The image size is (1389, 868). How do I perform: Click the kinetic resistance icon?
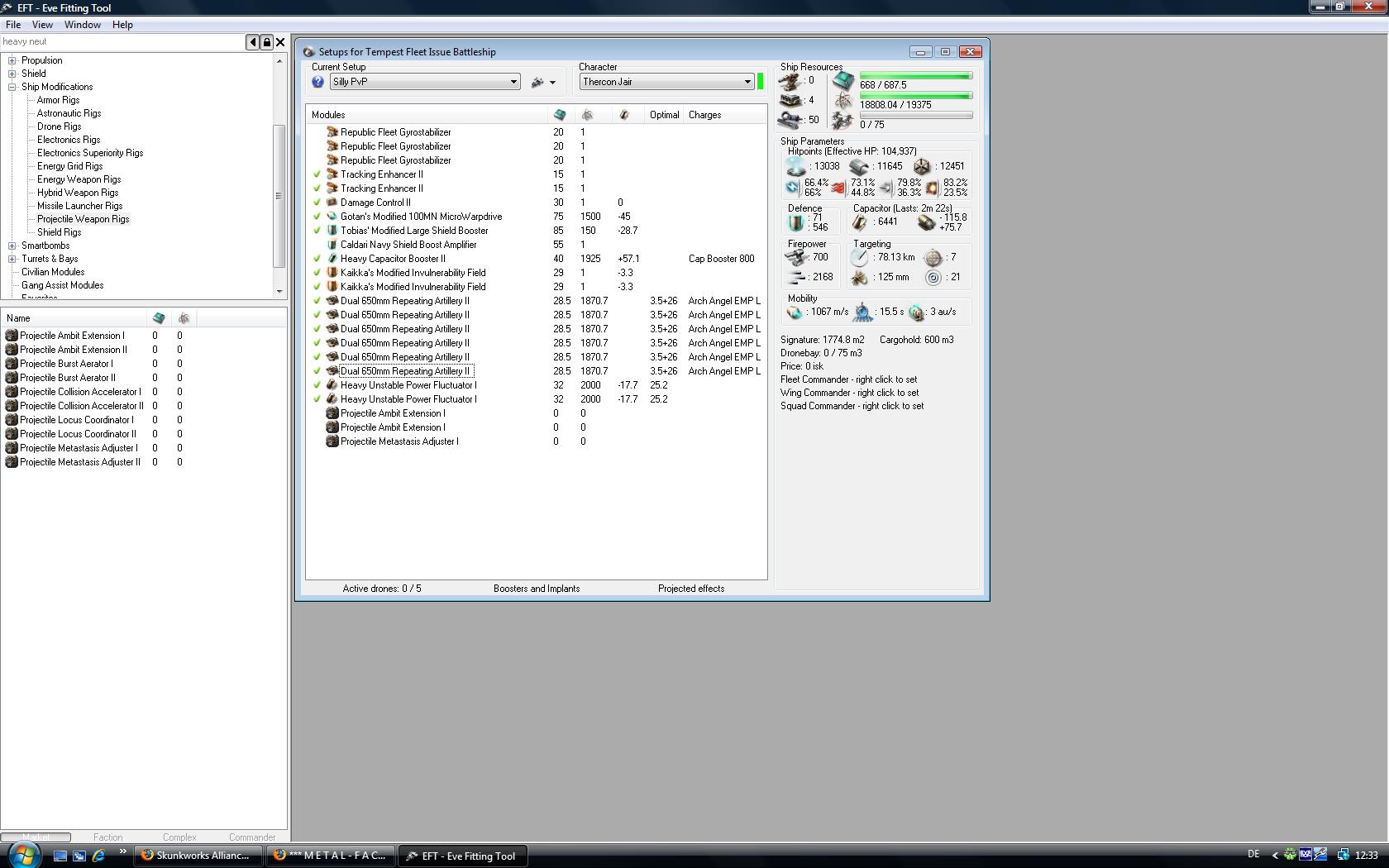(x=885, y=188)
